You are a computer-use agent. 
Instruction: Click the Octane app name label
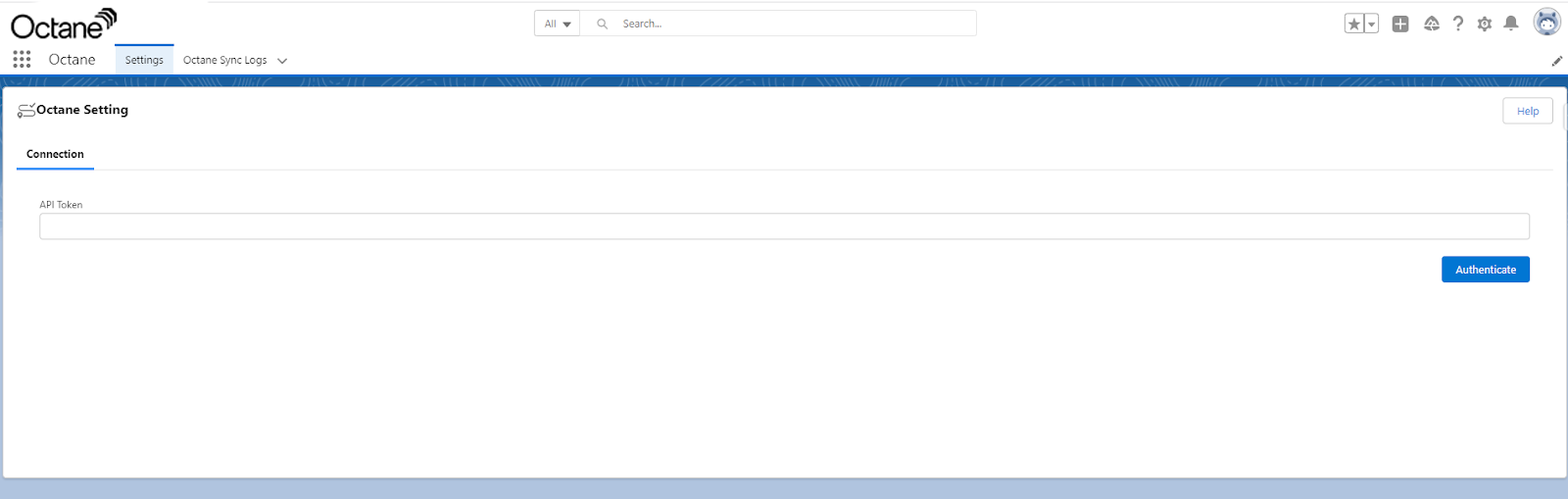click(73, 60)
